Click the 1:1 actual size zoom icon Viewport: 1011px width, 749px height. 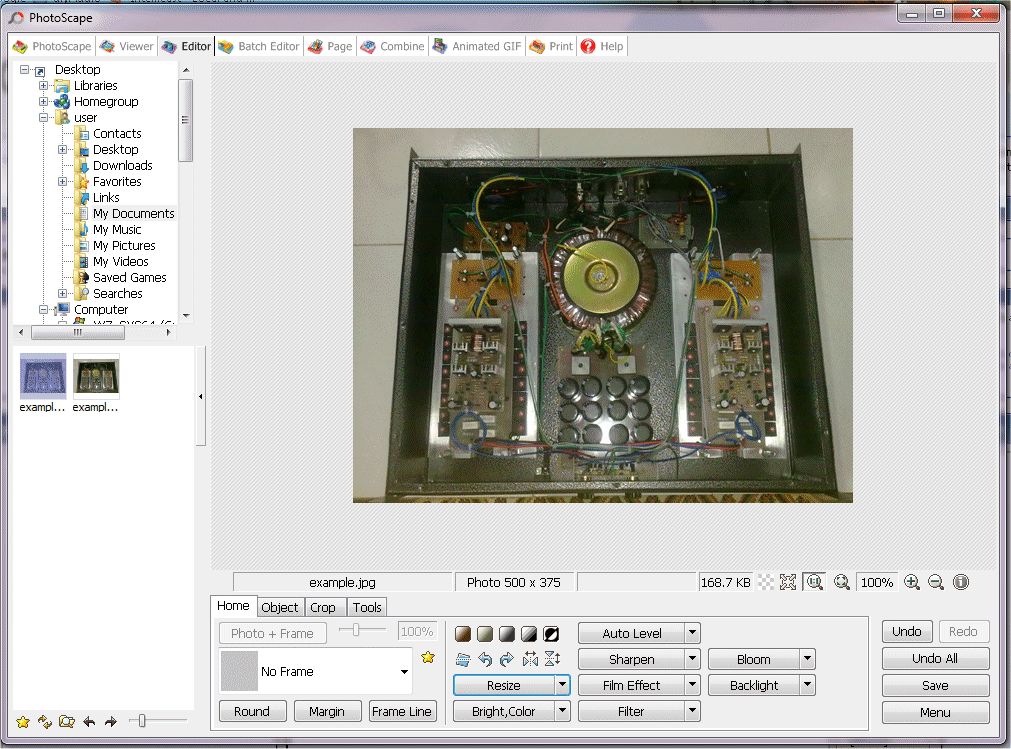(x=814, y=582)
